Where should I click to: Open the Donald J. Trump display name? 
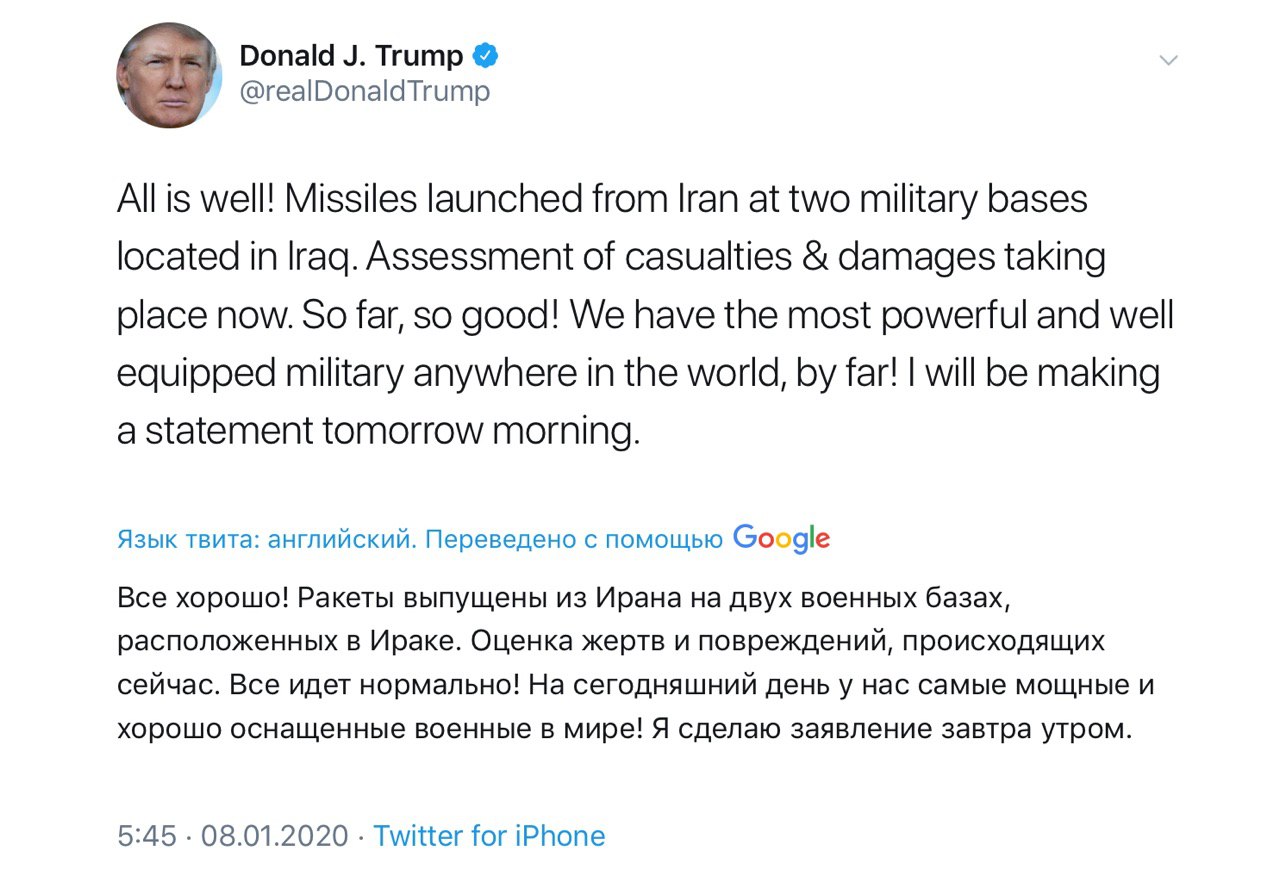pyautogui.click(x=351, y=56)
